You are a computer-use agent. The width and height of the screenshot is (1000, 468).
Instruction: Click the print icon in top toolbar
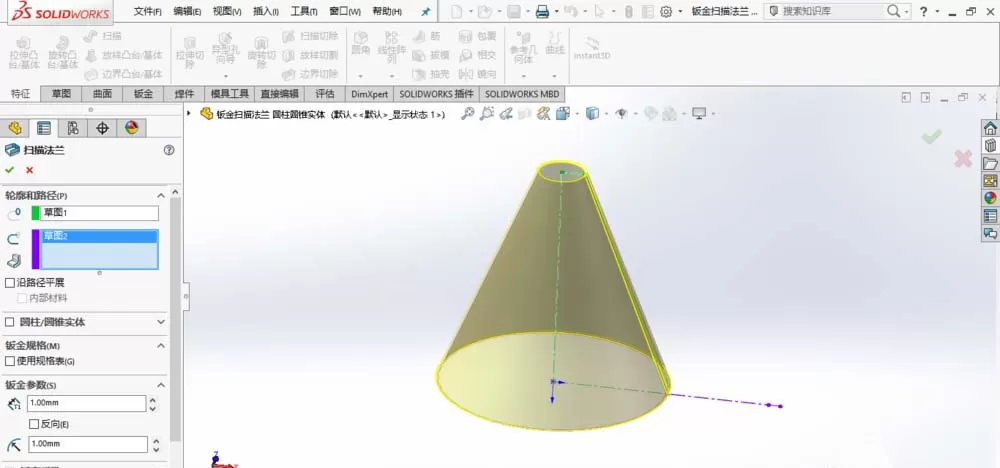click(x=542, y=11)
